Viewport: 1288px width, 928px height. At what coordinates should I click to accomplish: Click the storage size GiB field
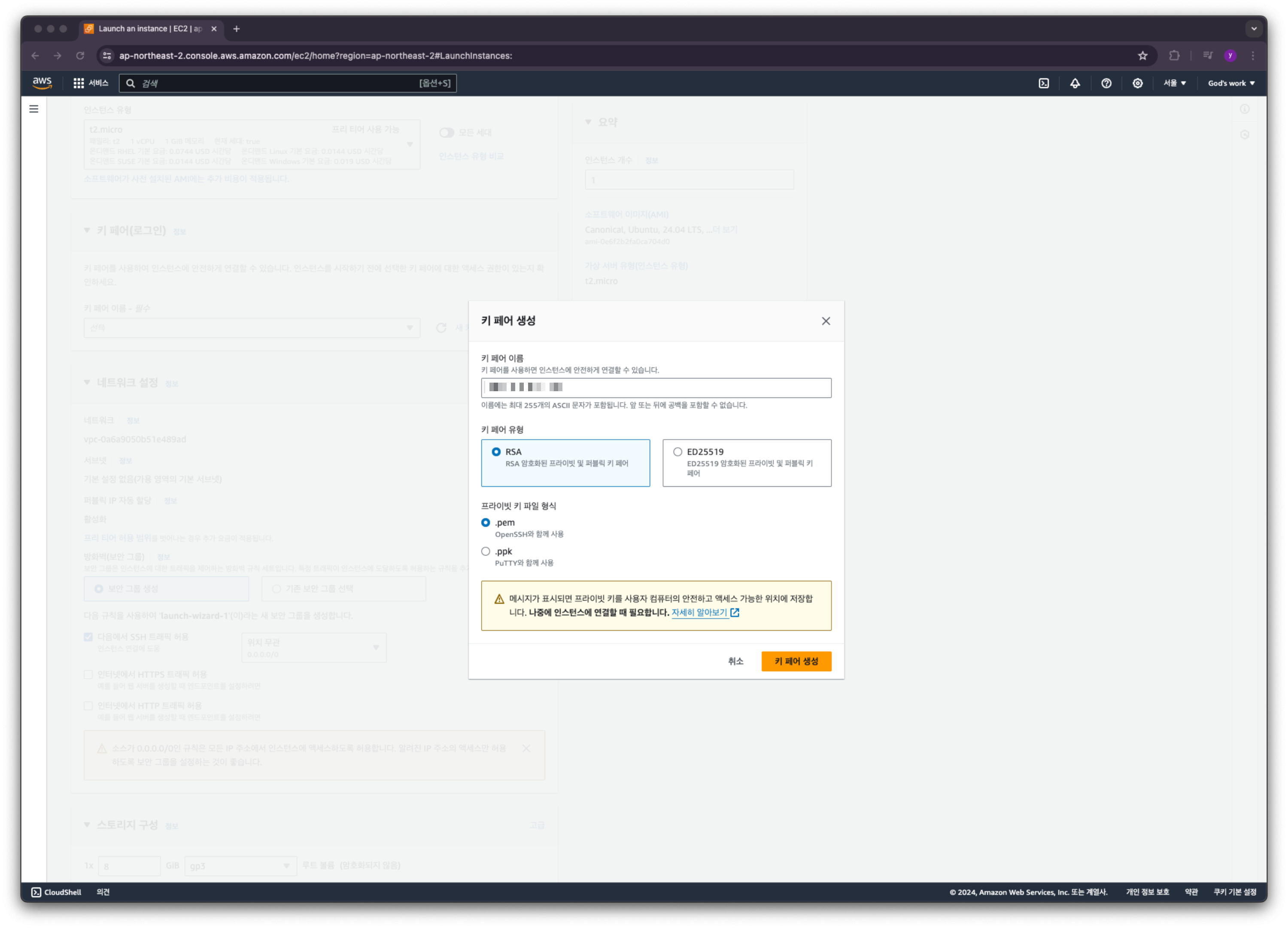tap(129, 866)
